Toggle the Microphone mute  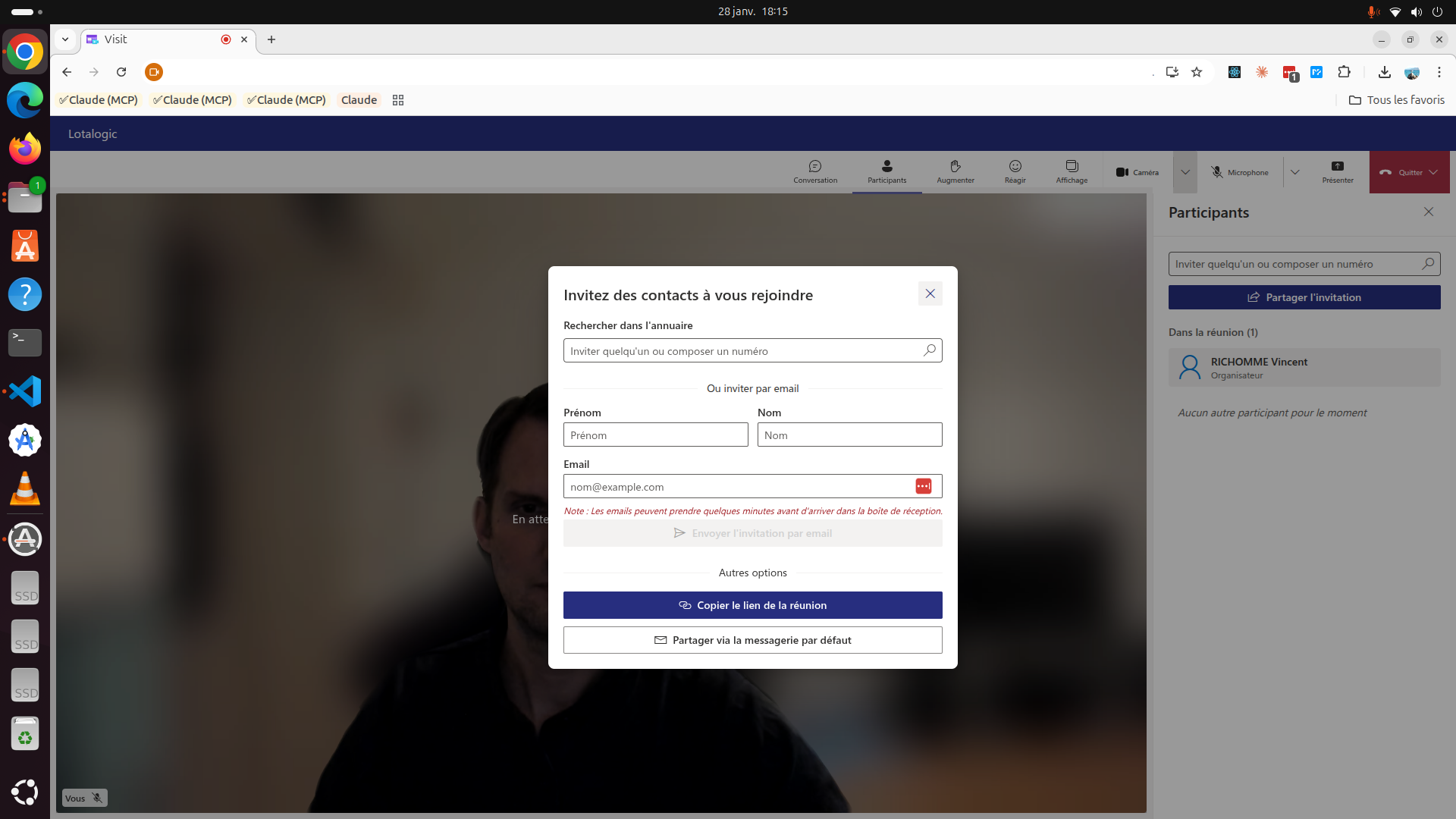[x=1240, y=172]
